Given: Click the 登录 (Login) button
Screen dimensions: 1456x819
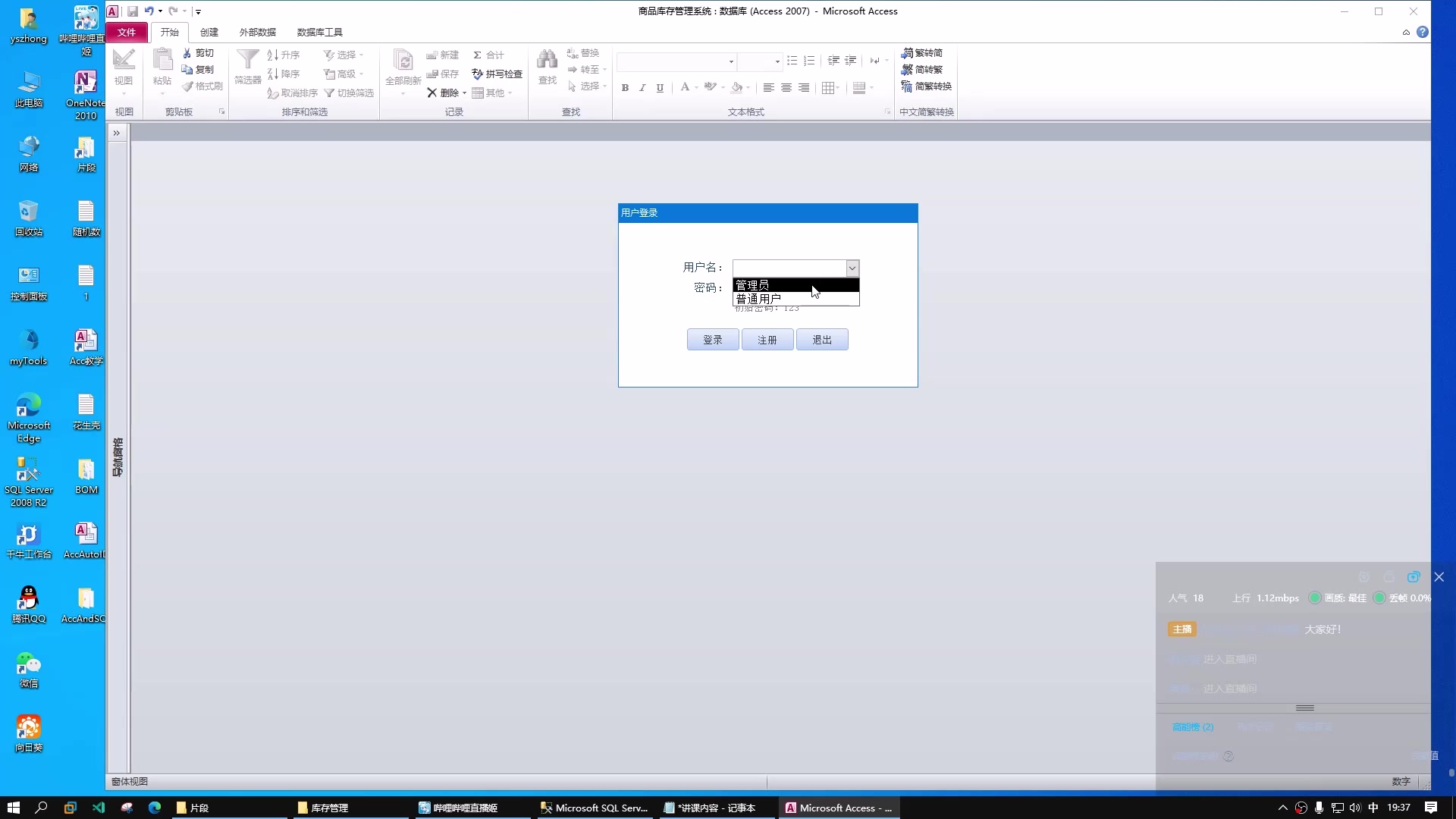Looking at the screenshot, I should point(713,340).
